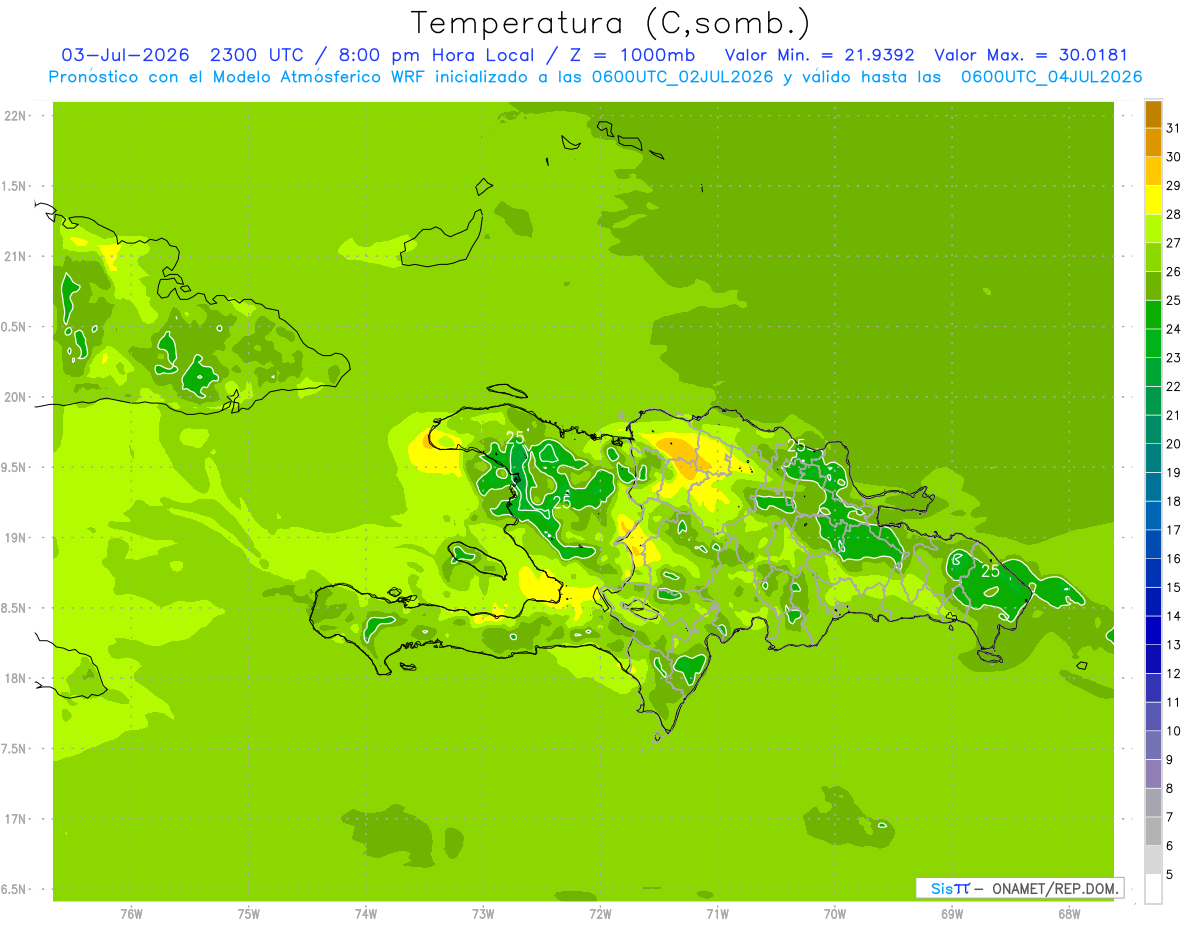Click the "1.5N" latitude axis label

[x=15, y=187]
